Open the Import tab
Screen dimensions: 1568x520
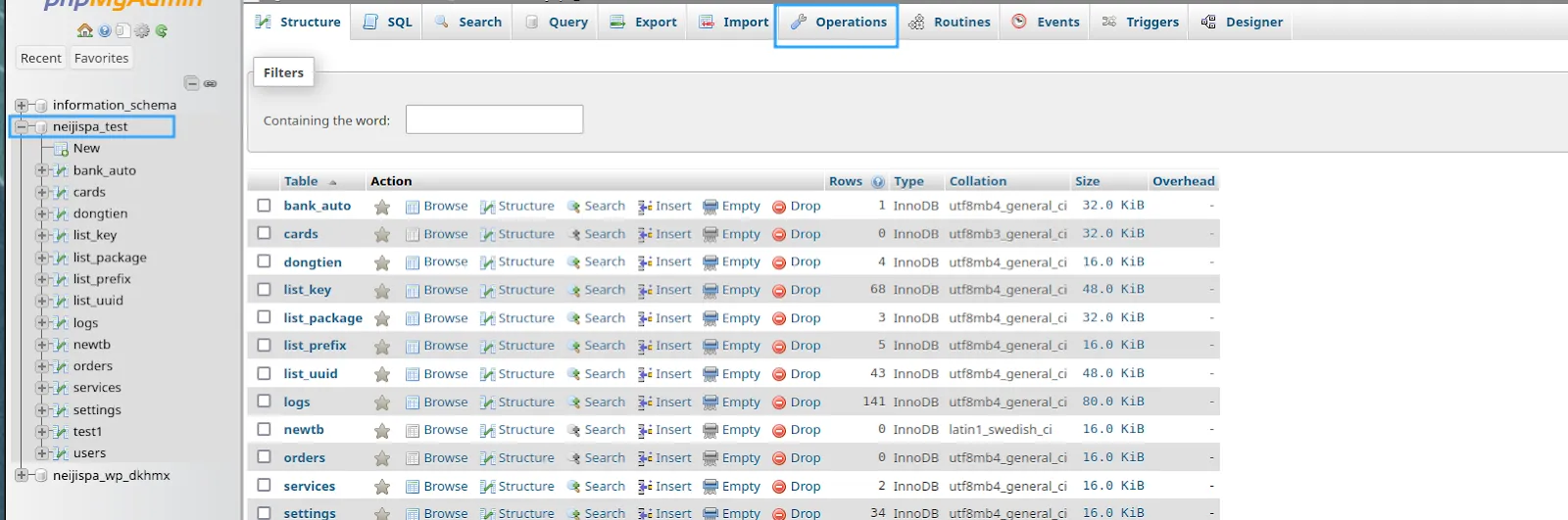point(733,22)
